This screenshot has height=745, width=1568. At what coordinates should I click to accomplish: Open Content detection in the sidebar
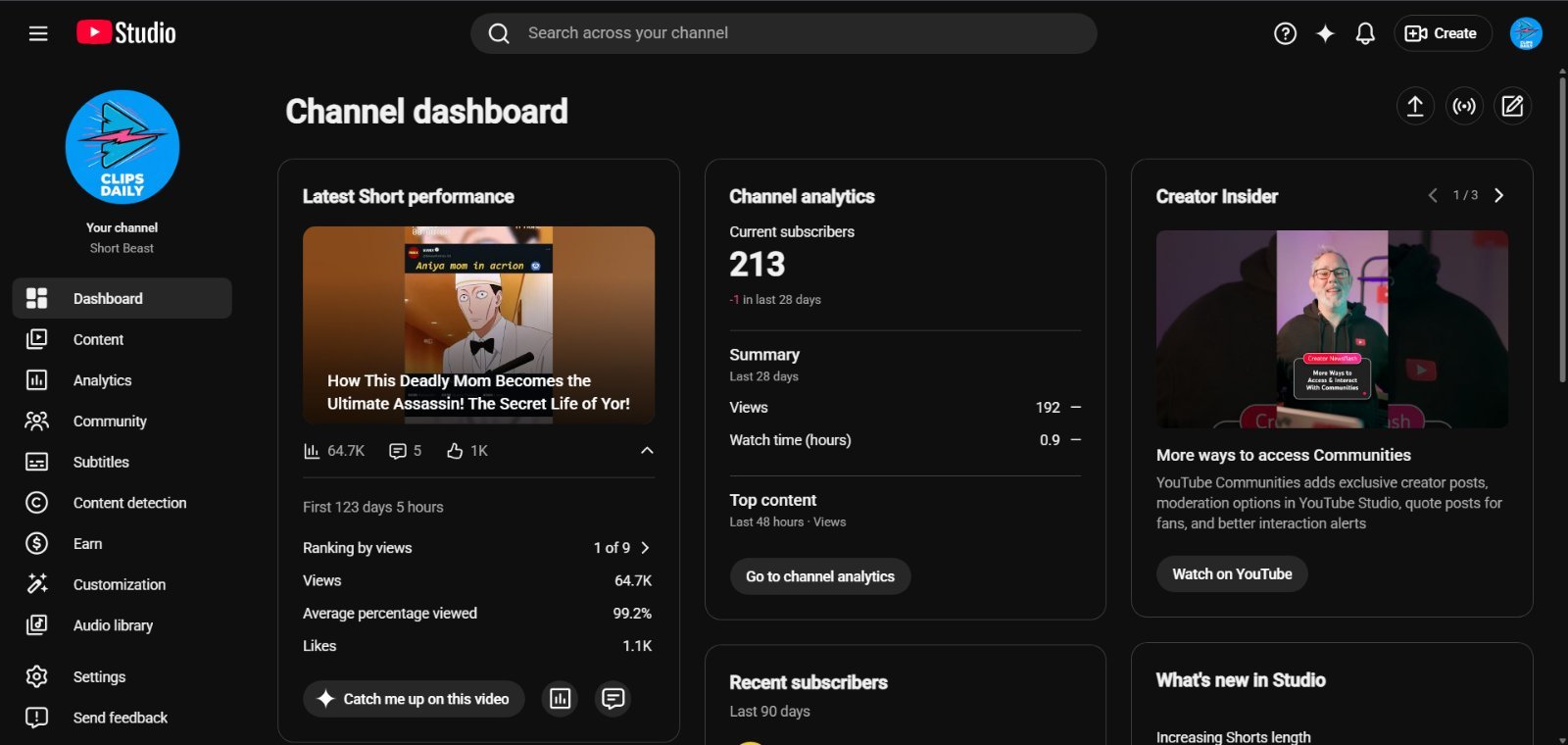[x=122, y=503]
